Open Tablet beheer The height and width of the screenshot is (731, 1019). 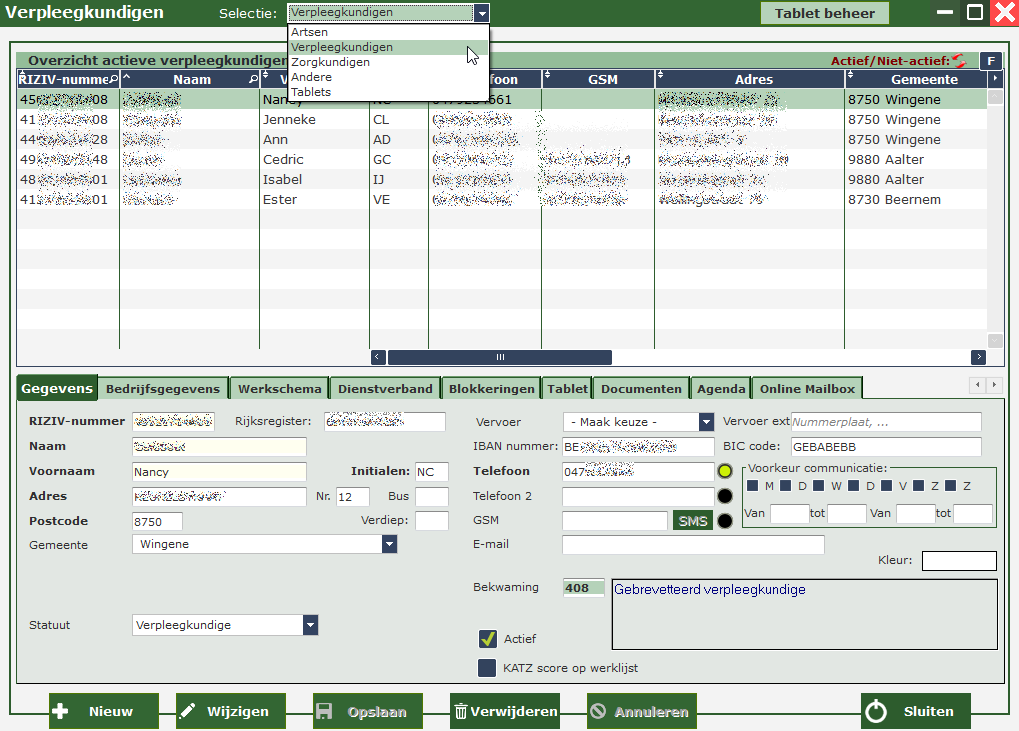point(824,13)
